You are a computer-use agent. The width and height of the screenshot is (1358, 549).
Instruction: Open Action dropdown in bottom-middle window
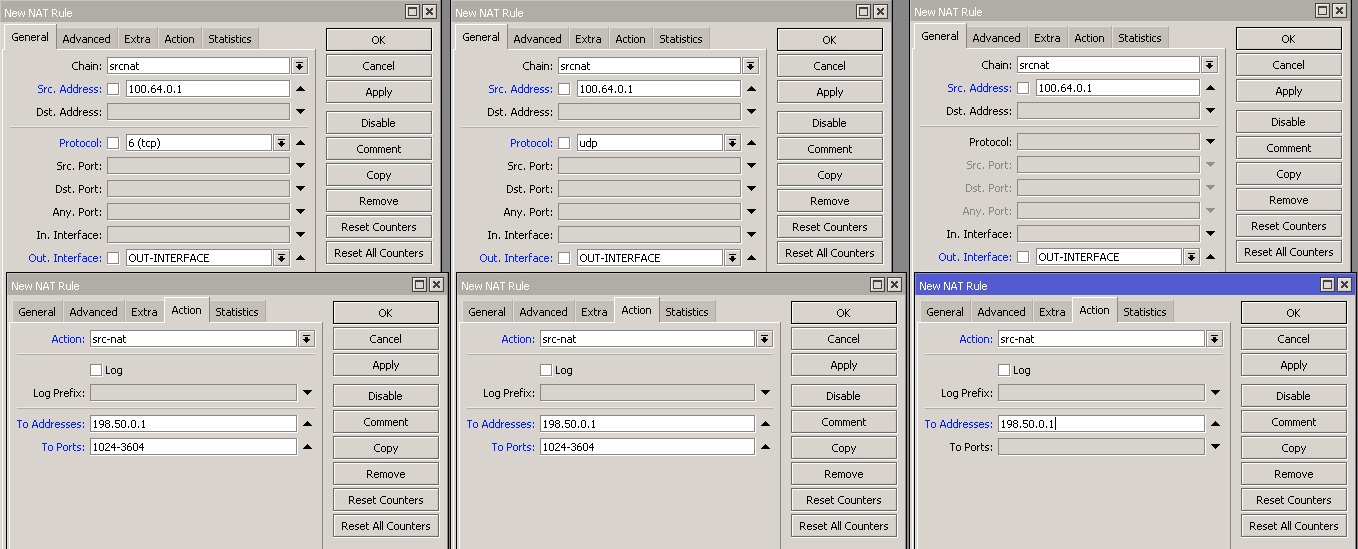pos(764,339)
